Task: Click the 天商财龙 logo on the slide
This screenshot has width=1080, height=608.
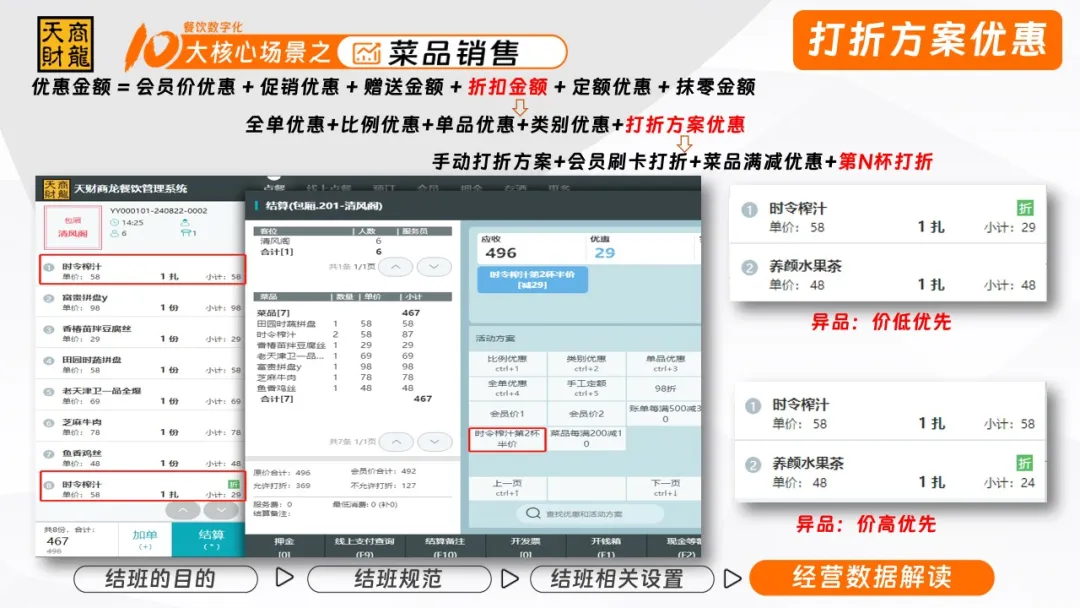Action: click(65, 44)
